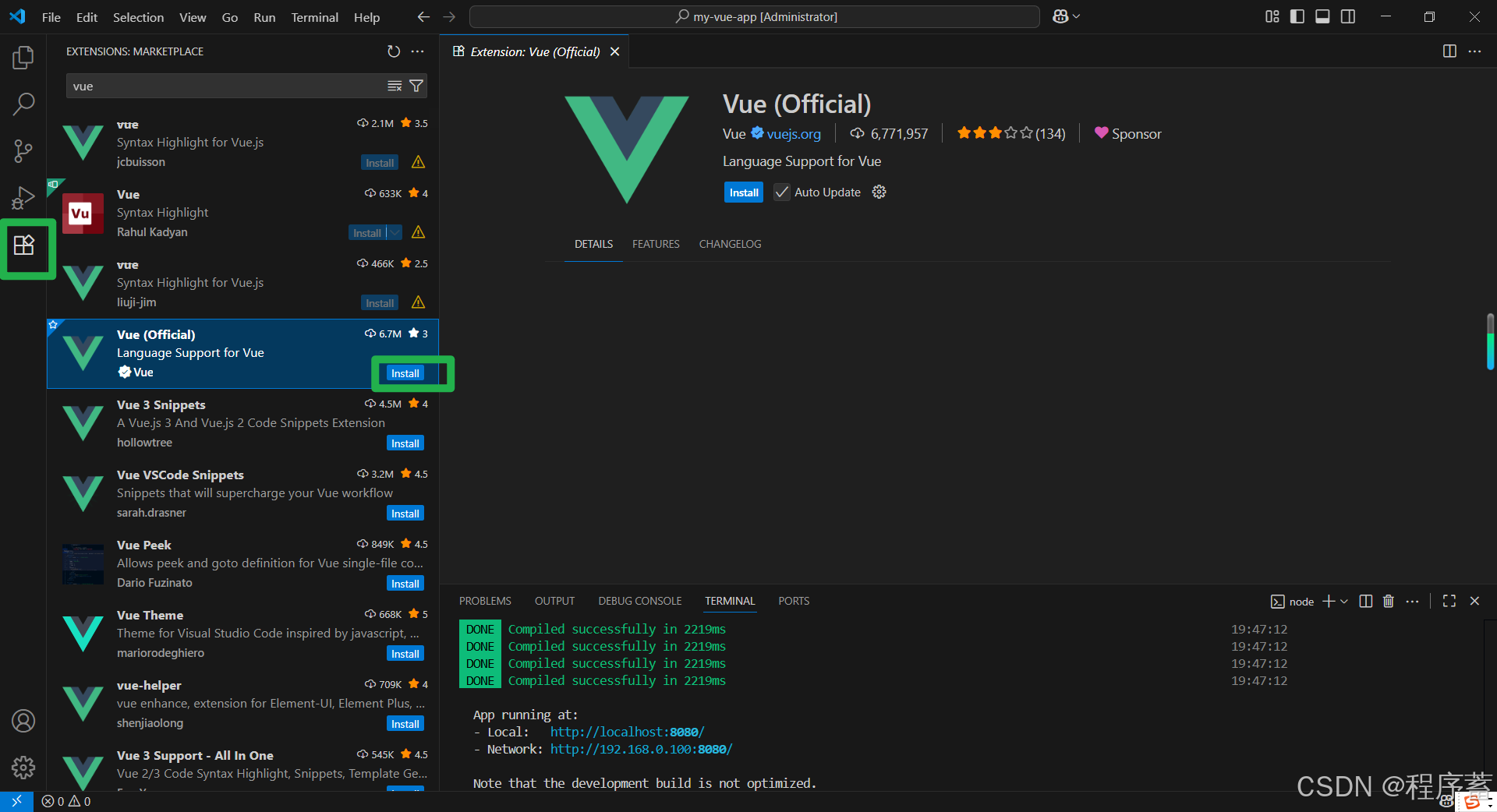
Task: Open the remote window indicator
Action: click(x=16, y=801)
